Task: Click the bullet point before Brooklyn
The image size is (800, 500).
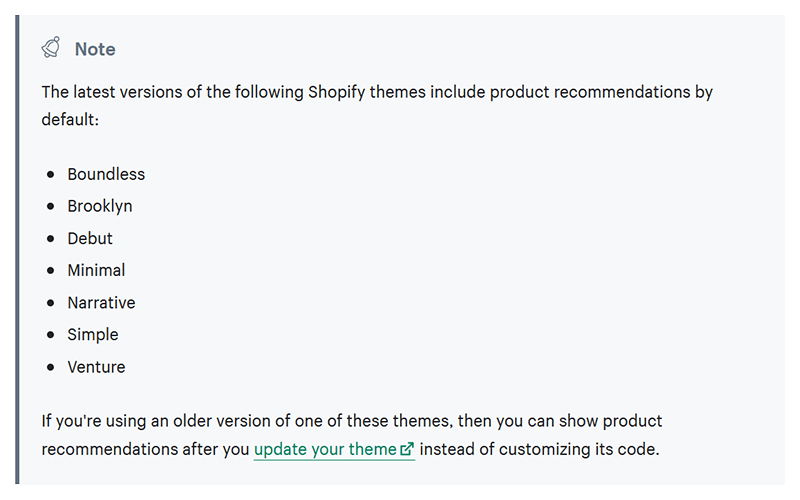Action: click(x=51, y=206)
